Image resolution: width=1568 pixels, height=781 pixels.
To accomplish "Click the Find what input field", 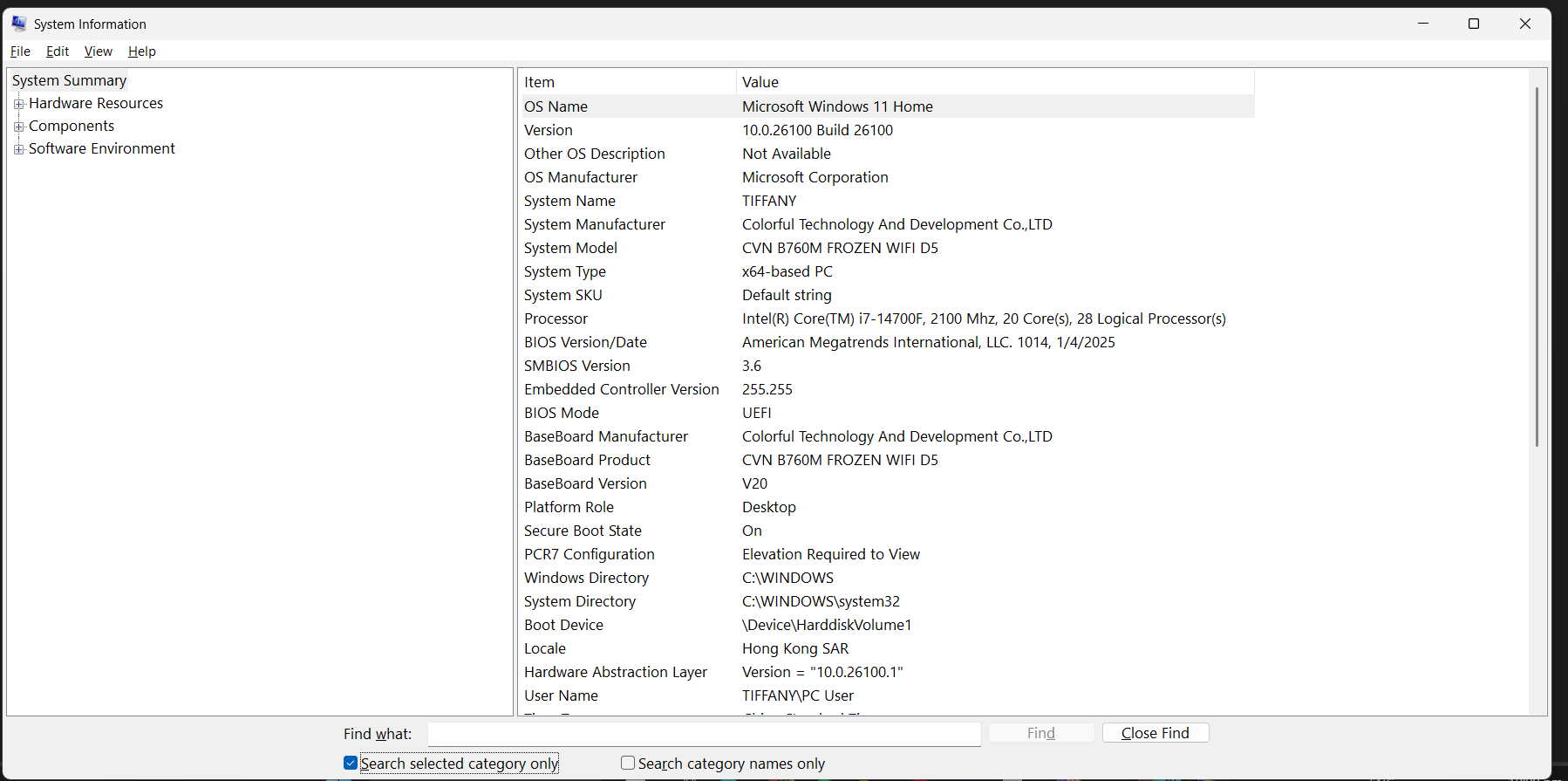I will (x=704, y=734).
